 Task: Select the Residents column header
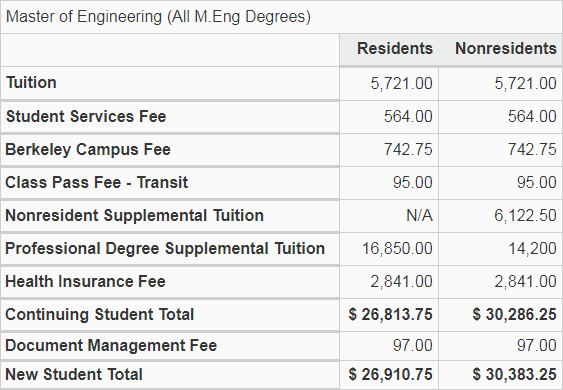coord(395,48)
